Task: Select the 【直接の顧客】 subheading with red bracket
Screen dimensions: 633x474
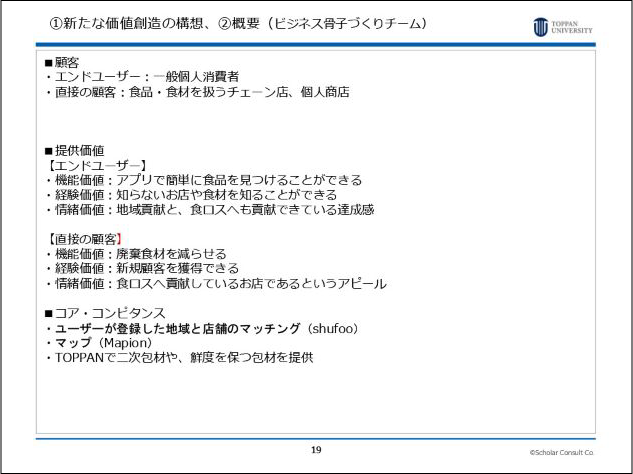Action: coord(84,239)
